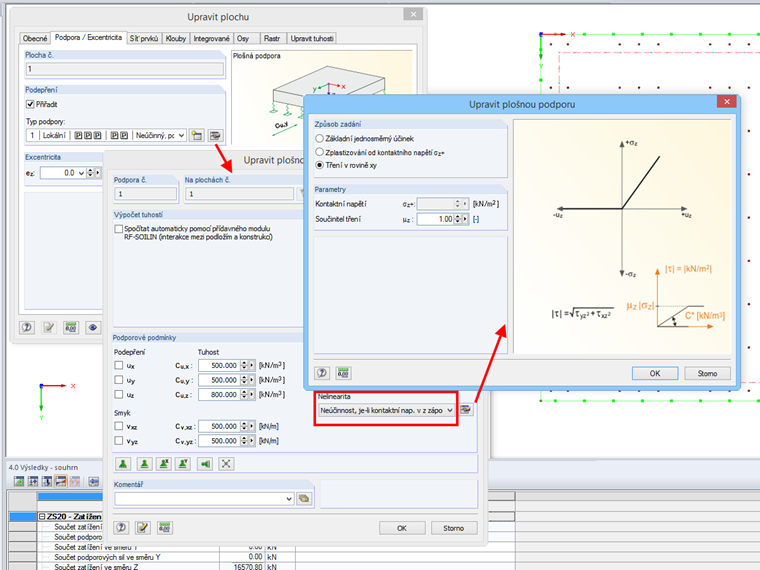Open help icon in plošná podpora dialog bottom
Image resolution: width=760 pixels, height=570 pixels.
click(x=121, y=527)
